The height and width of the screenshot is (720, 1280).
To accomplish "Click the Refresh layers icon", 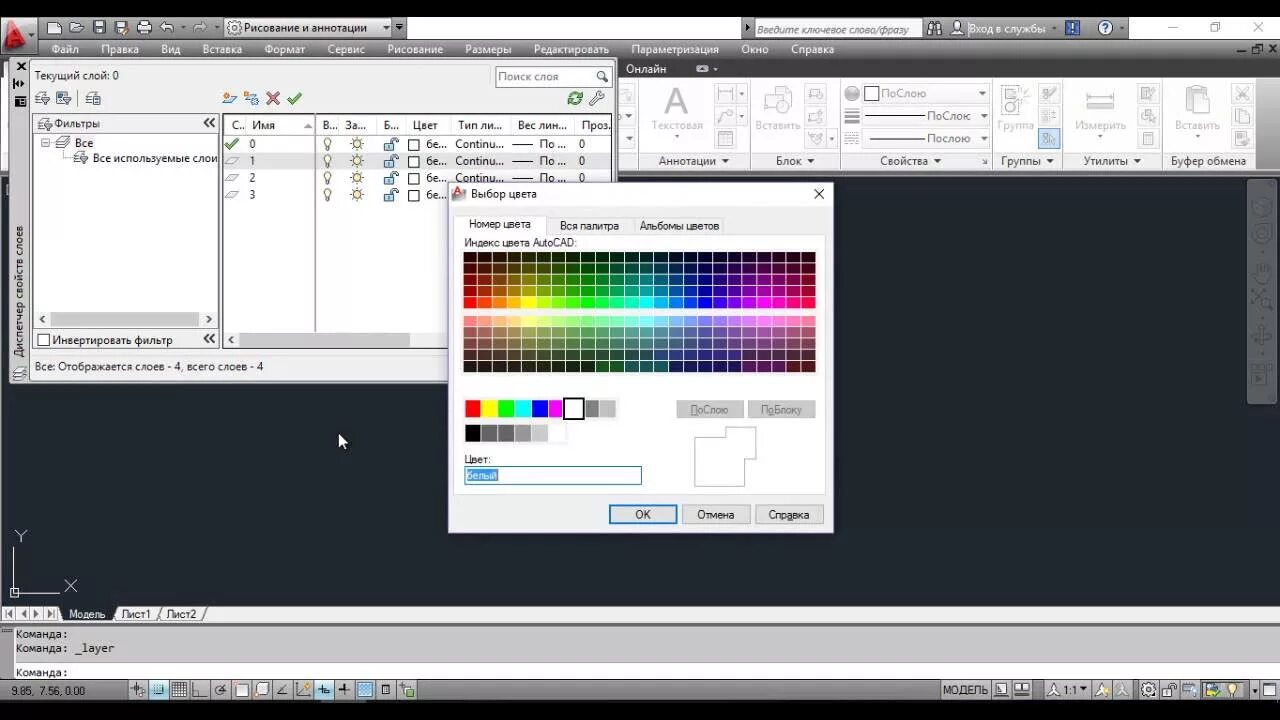I will (575, 98).
